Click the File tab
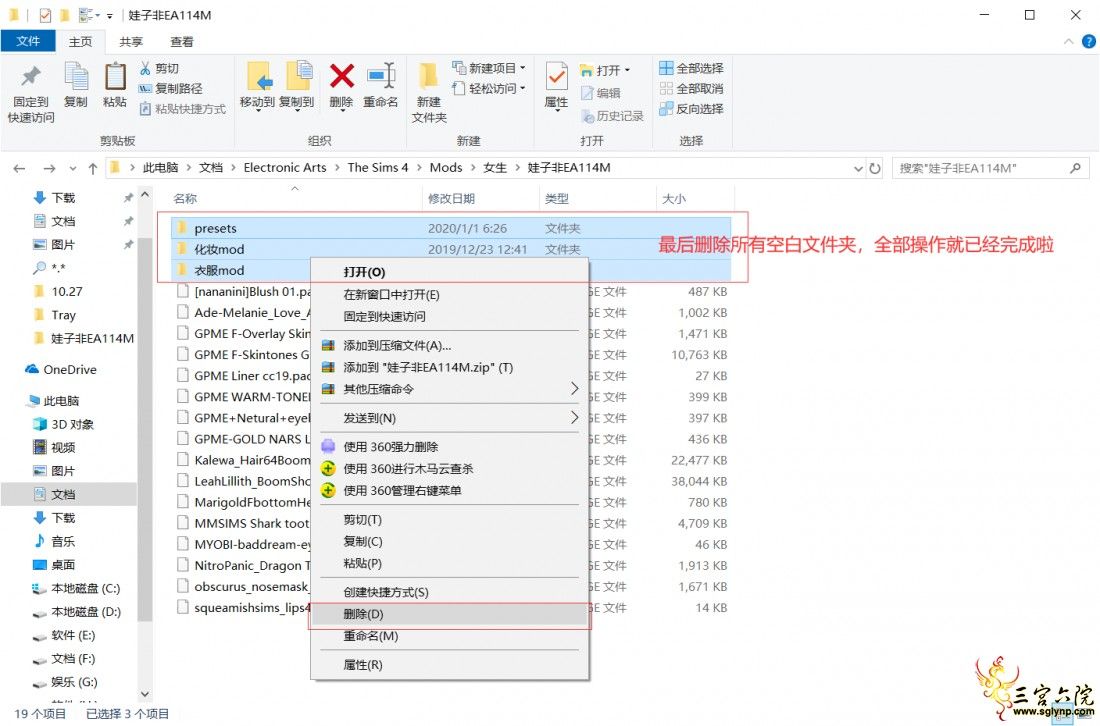Viewport: 1100px width, 726px height. [x=28, y=41]
